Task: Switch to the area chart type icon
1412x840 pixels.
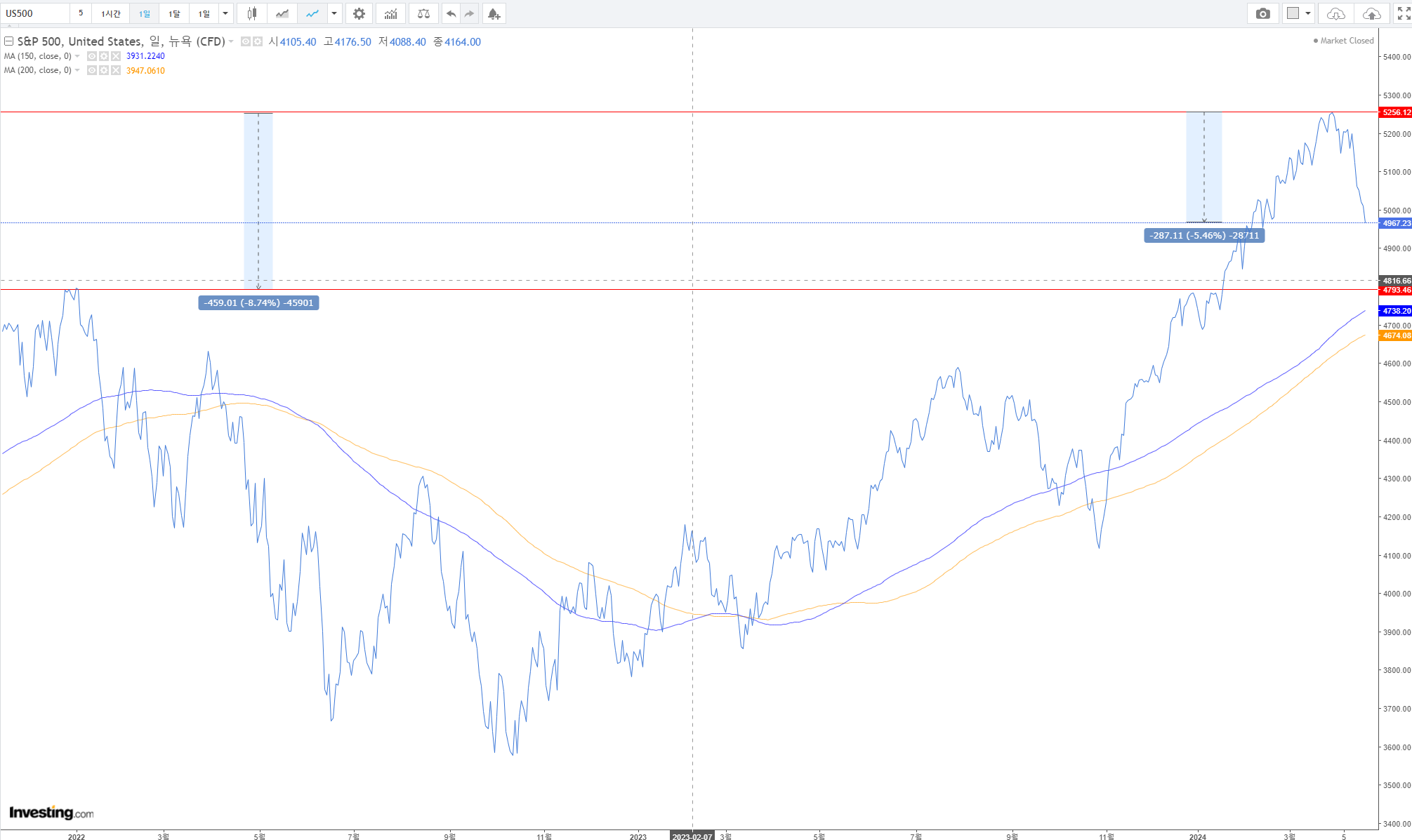Action: tap(282, 13)
